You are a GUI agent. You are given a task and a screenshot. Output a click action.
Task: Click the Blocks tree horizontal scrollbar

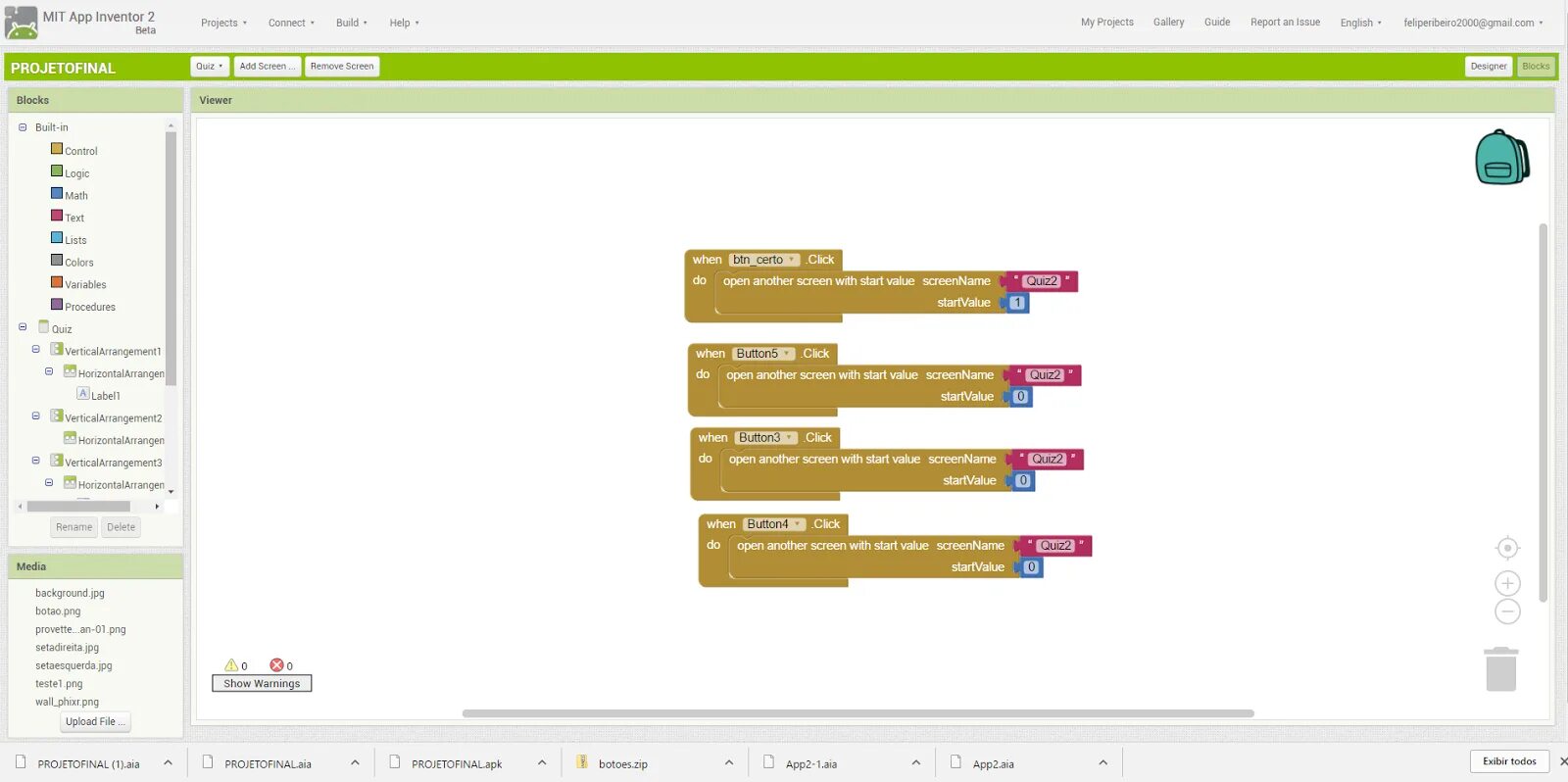point(78,507)
